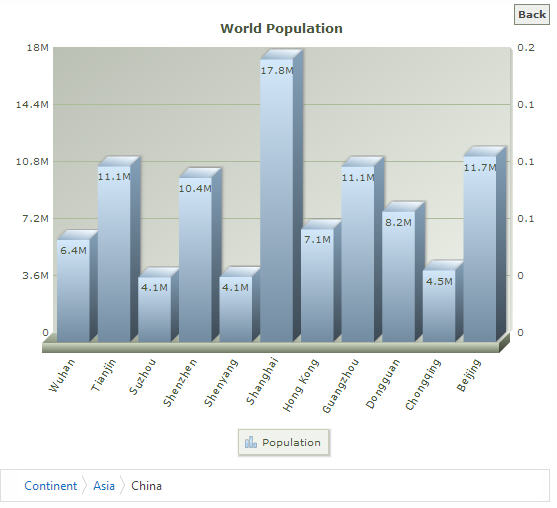Go to the Asia breadcrumb link
This screenshot has height=508, width=557.
104,486
